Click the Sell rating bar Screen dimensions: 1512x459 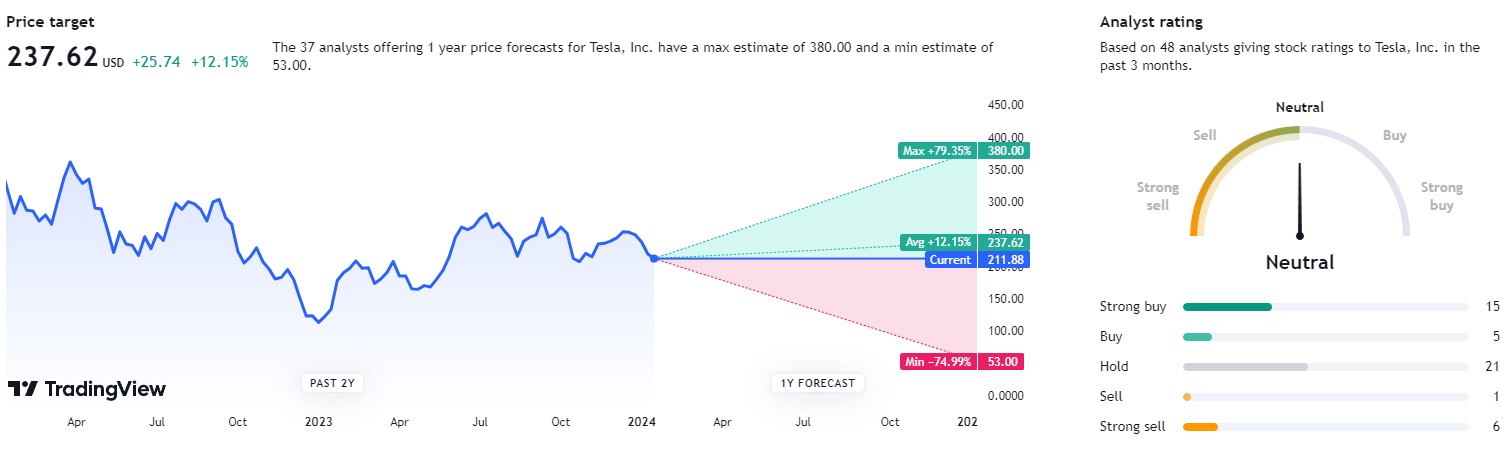[x=1187, y=397]
